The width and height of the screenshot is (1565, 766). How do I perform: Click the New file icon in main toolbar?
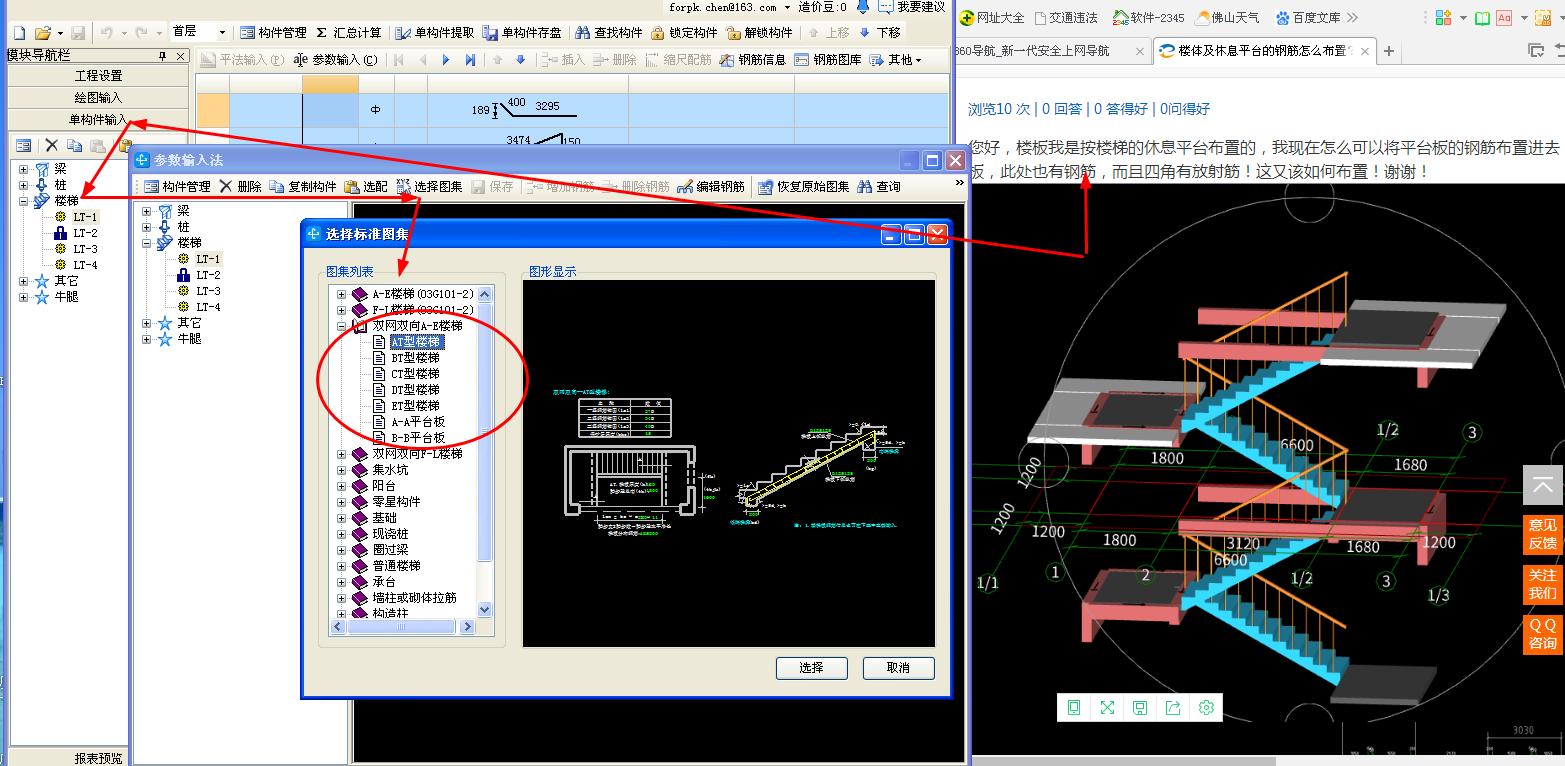coord(19,33)
